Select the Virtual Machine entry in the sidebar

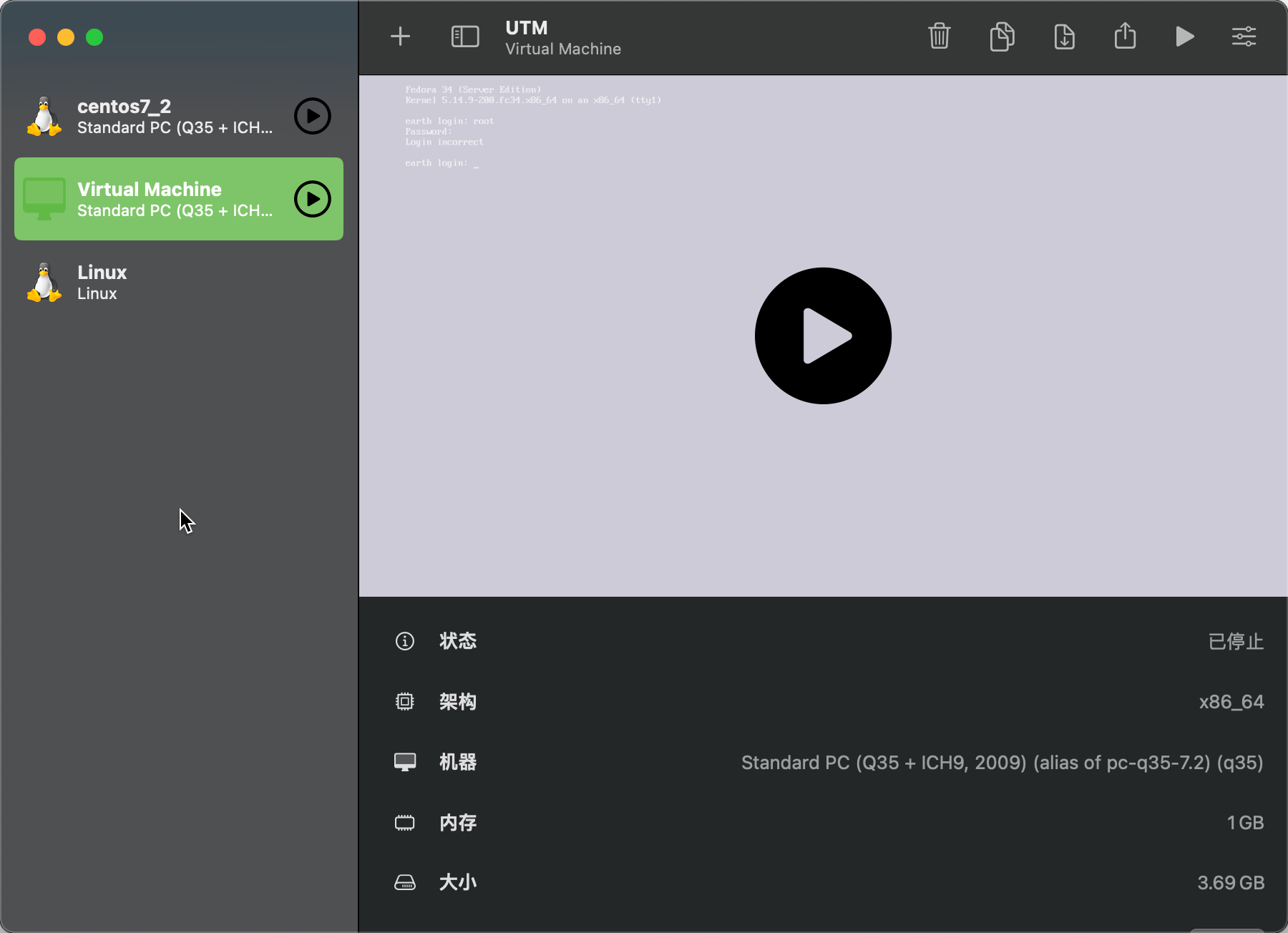(x=179, y=199)
